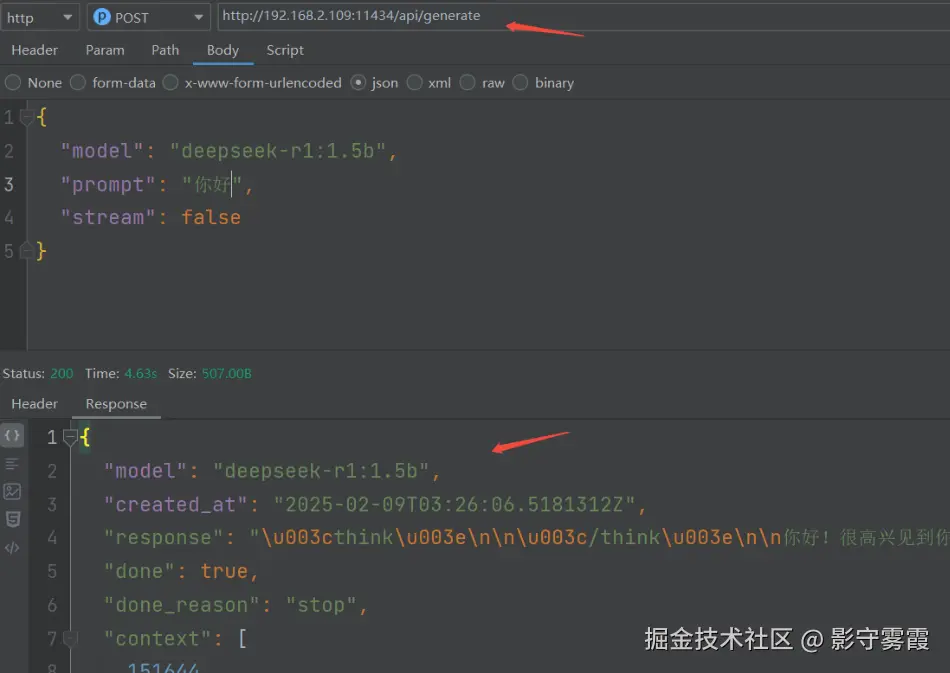Switch to the request Header tab
Screen dimensions: 950x673
tap(35, 50)
